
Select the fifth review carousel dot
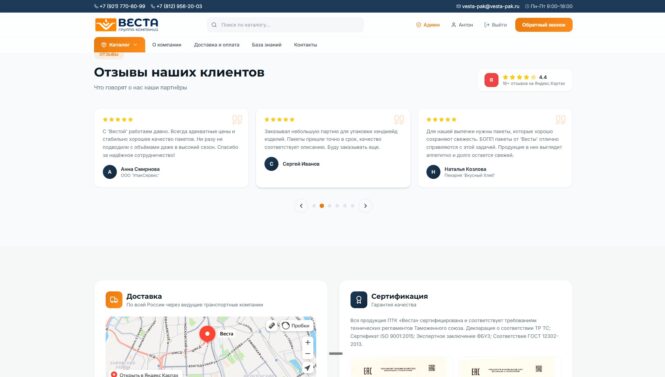(345, 206)
